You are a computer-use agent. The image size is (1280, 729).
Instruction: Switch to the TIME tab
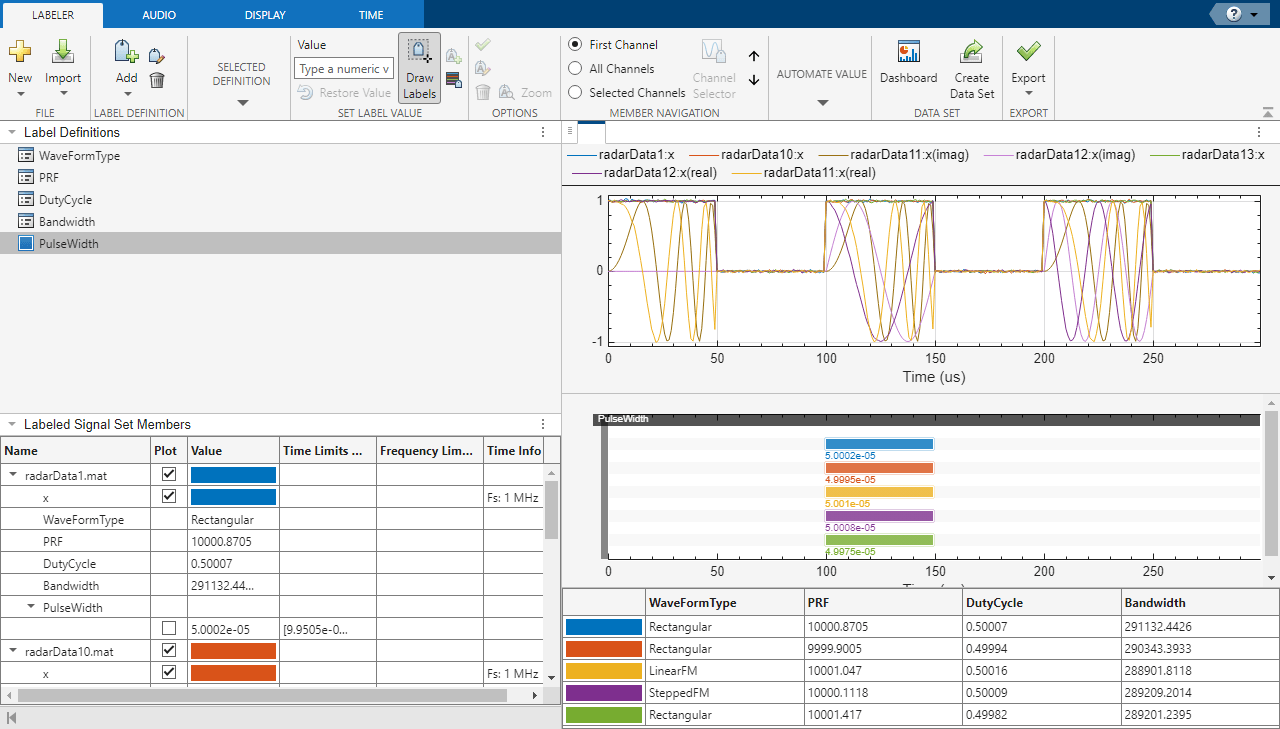(x=371, y=15)
